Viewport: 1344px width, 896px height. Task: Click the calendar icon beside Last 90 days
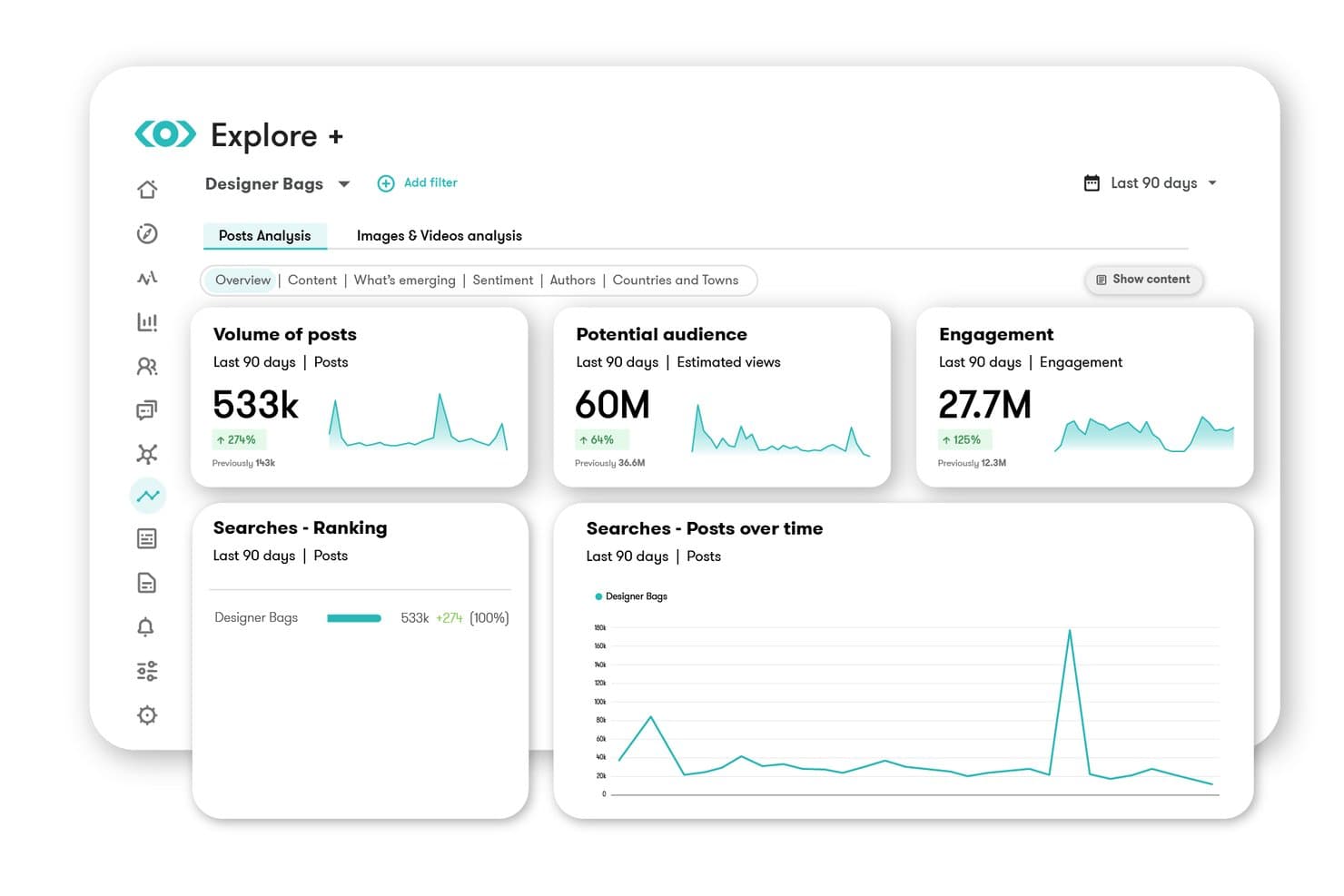(1092, 183)
